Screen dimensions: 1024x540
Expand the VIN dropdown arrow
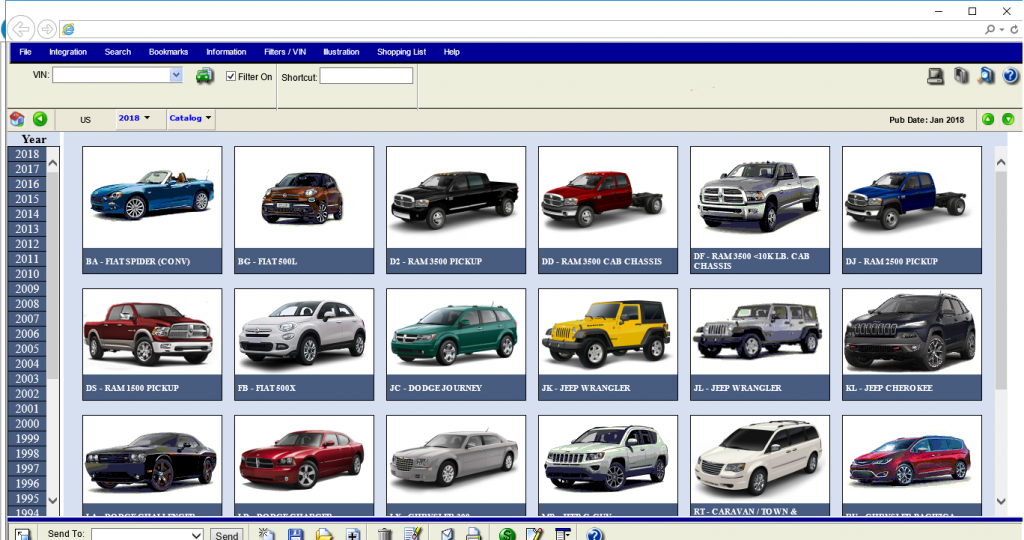pos(176,75)
